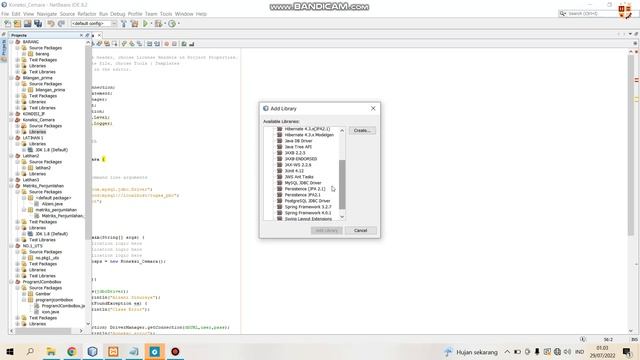
Task: Select the Aljami.java file
Action: [52, 204]
